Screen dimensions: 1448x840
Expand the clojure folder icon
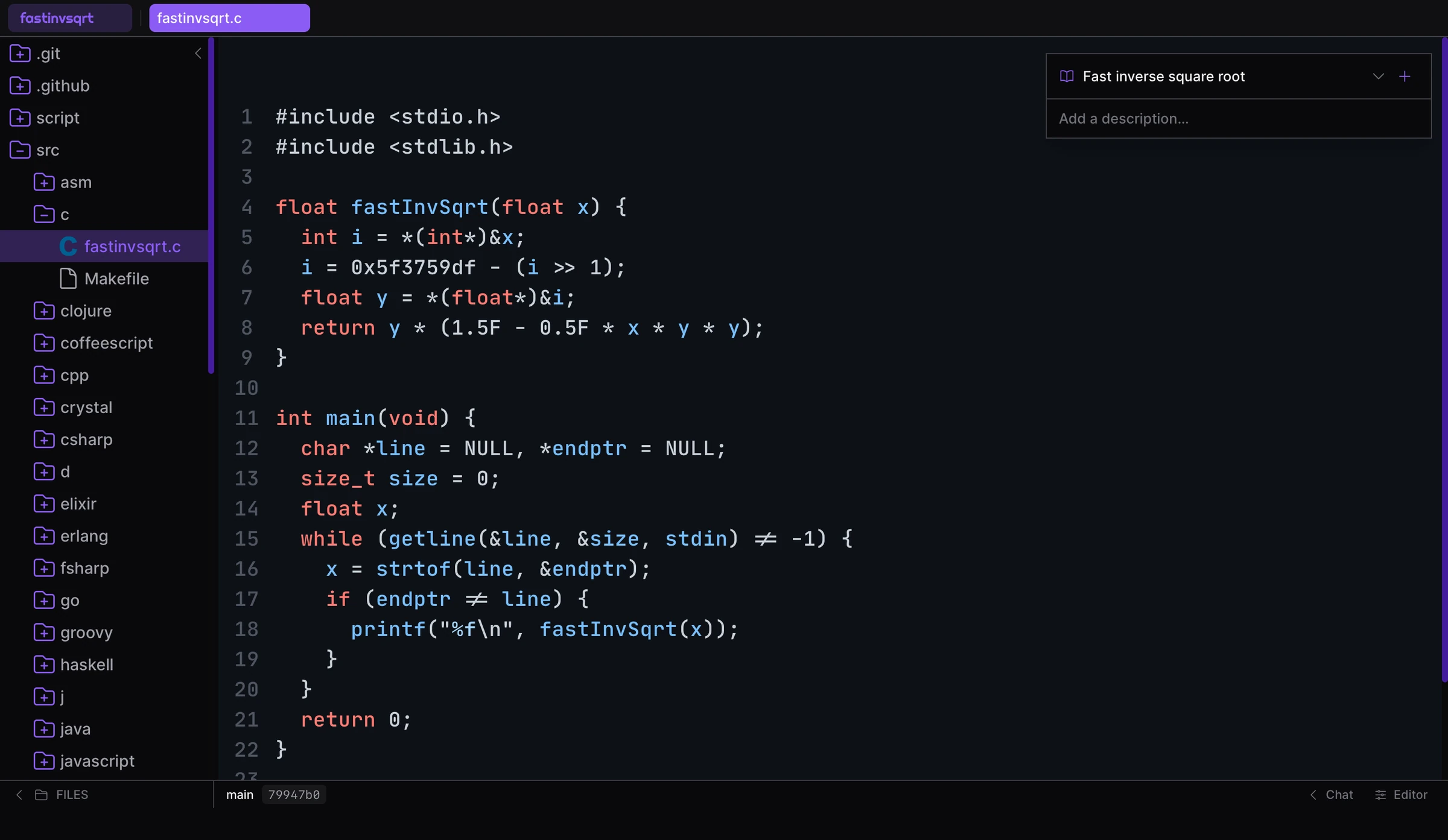coord(44,311)
